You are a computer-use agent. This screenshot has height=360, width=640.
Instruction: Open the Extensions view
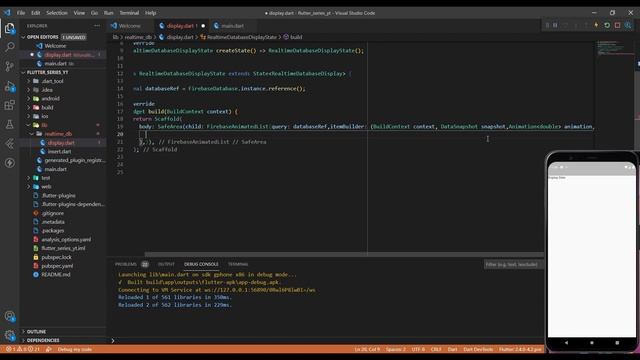pyautogui.click(x=9, y=105)
